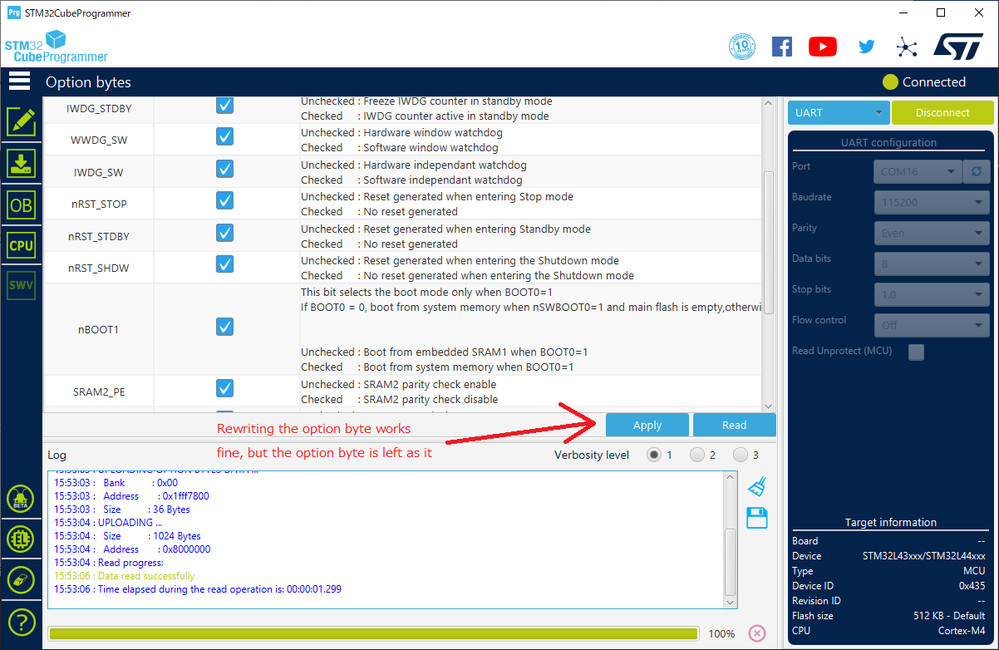Click the device STM32L43xxx/STM32L44xxx text

[923, 556]
